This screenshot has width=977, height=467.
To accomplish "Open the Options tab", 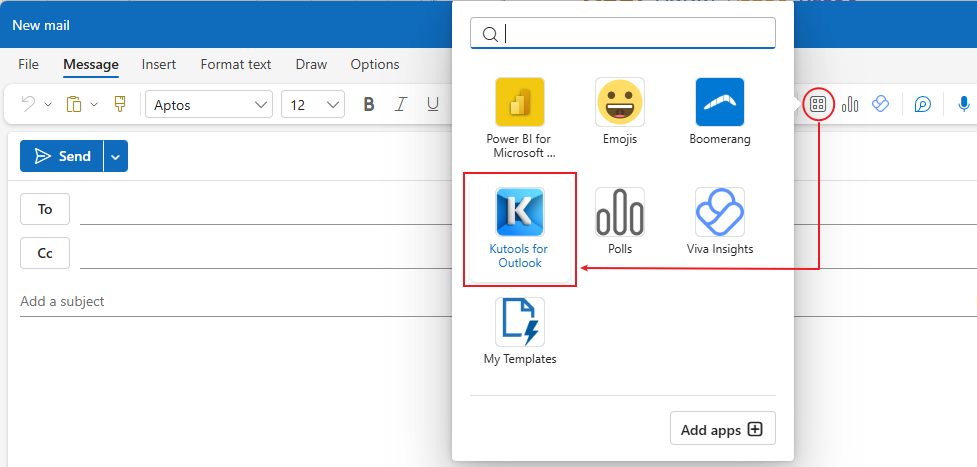I will pos(375,64).
